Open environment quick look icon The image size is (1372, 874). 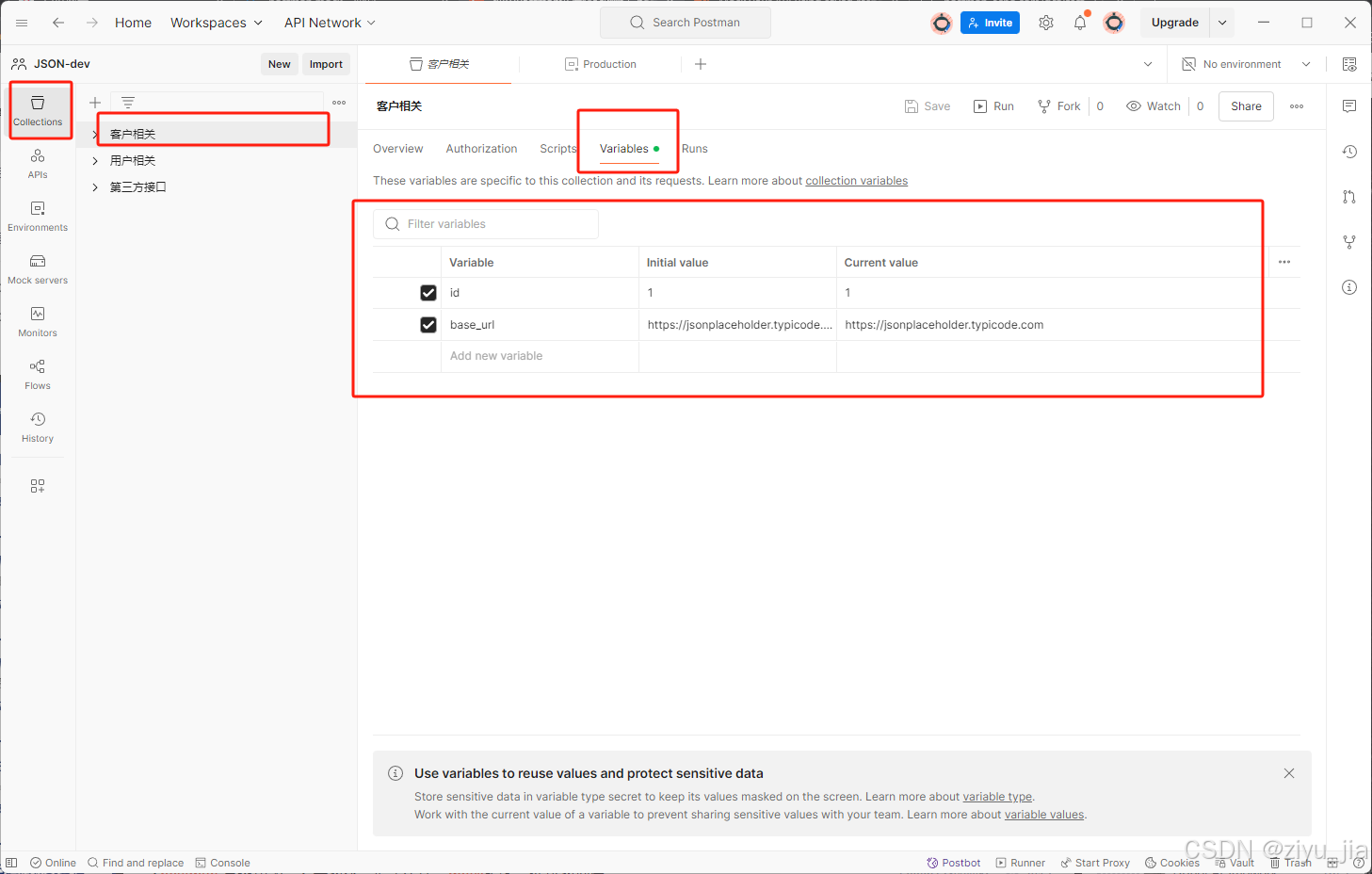(x=1349, y=64)
